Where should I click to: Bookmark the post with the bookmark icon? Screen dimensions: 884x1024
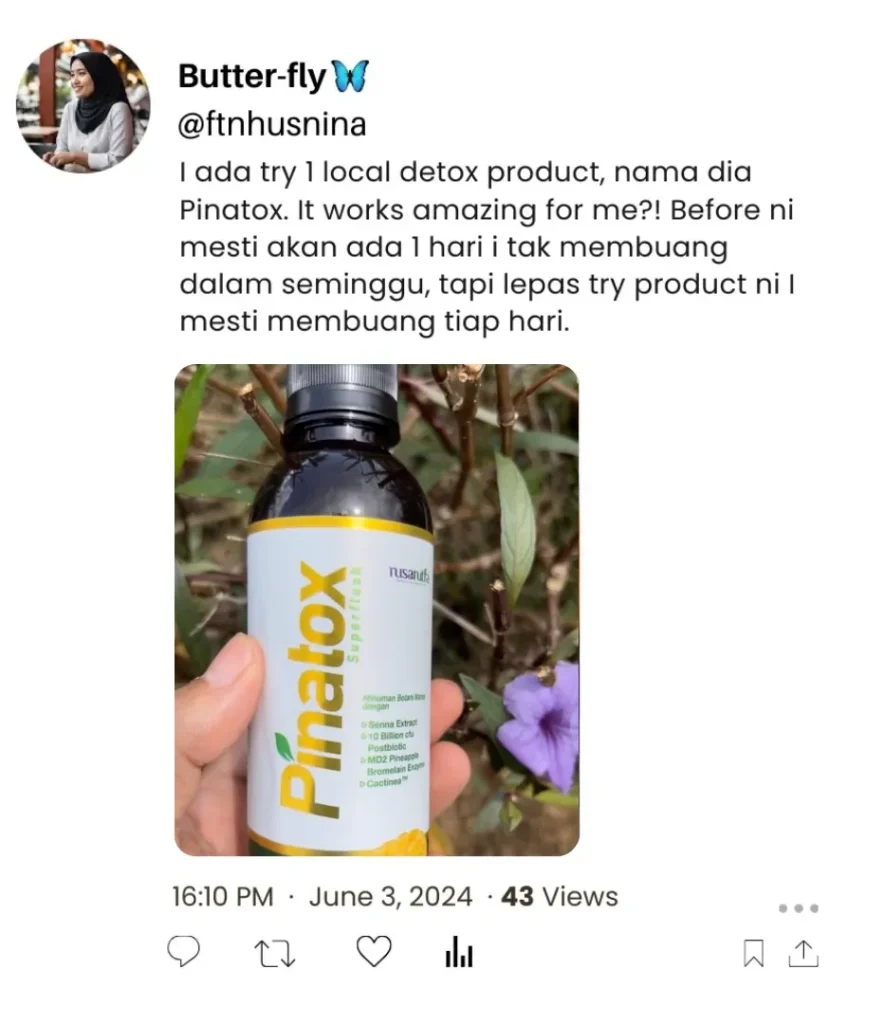[x=753, y=953]
